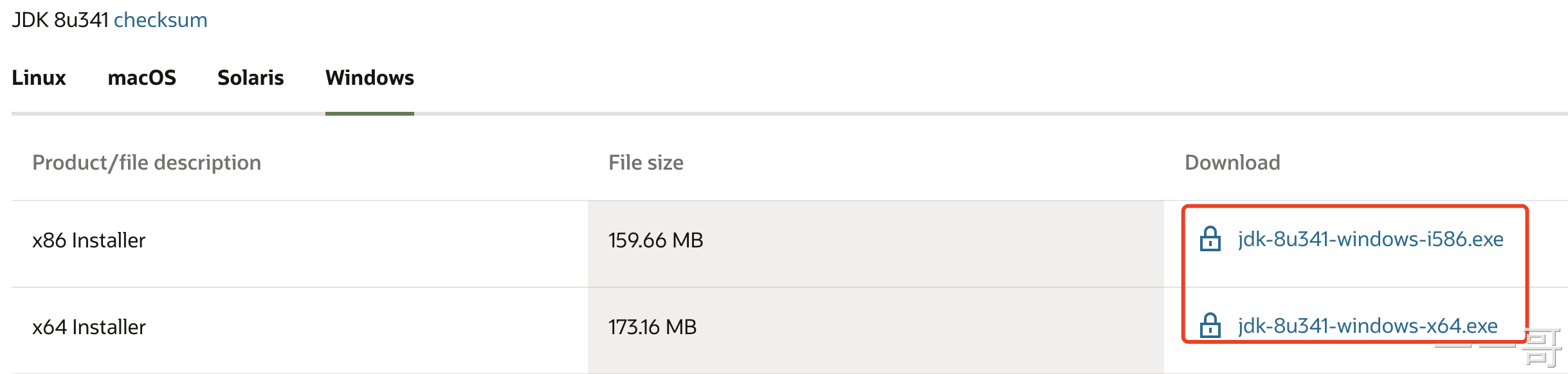Download jdk-8u341-windows-i586.exe

1371,239
